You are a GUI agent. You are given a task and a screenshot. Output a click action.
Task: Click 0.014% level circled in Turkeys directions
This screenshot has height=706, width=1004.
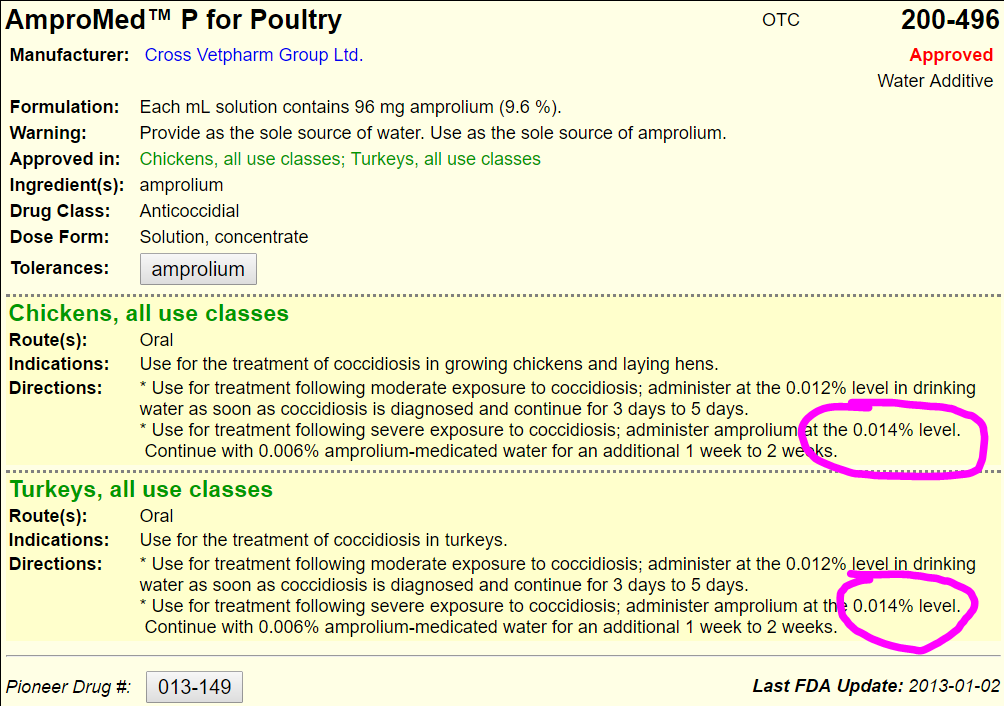[905, 606]
